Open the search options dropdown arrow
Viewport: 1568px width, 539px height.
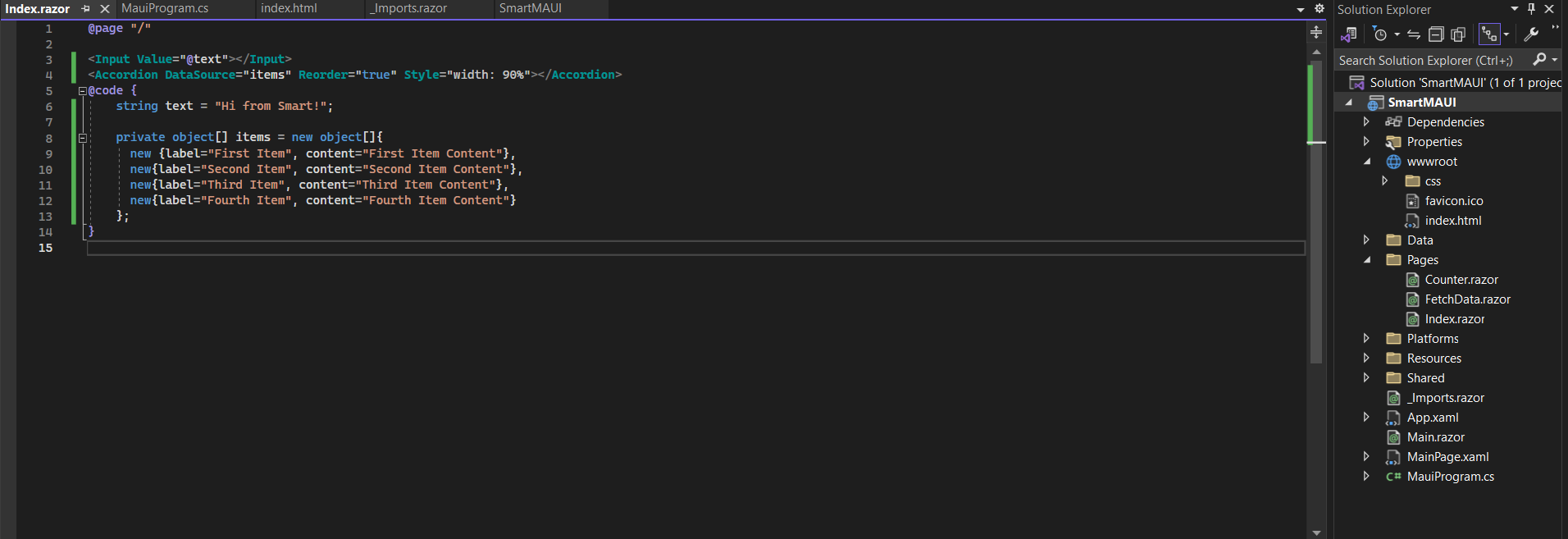tap(1555, 60)
